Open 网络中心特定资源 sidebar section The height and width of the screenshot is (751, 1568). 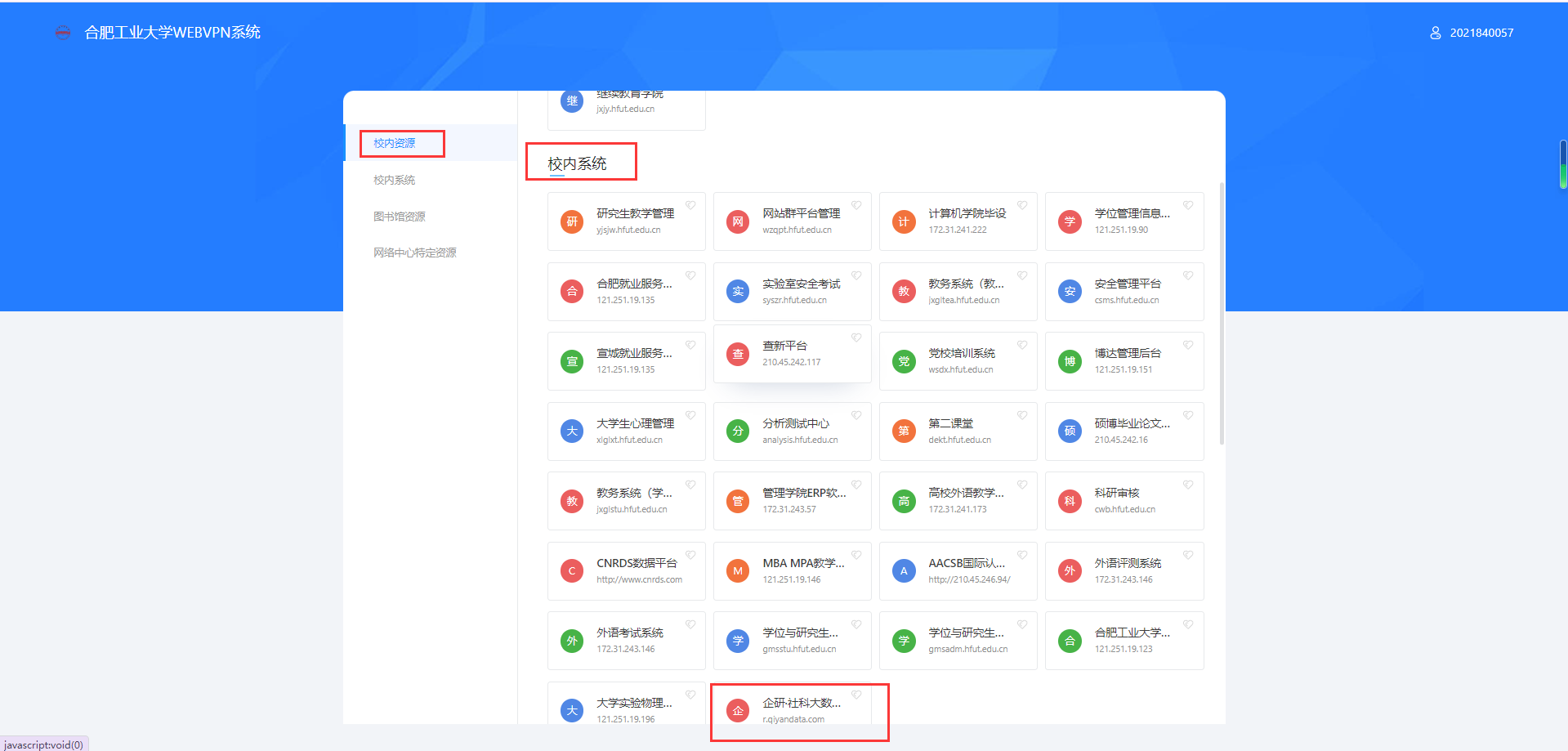point(414,253)
